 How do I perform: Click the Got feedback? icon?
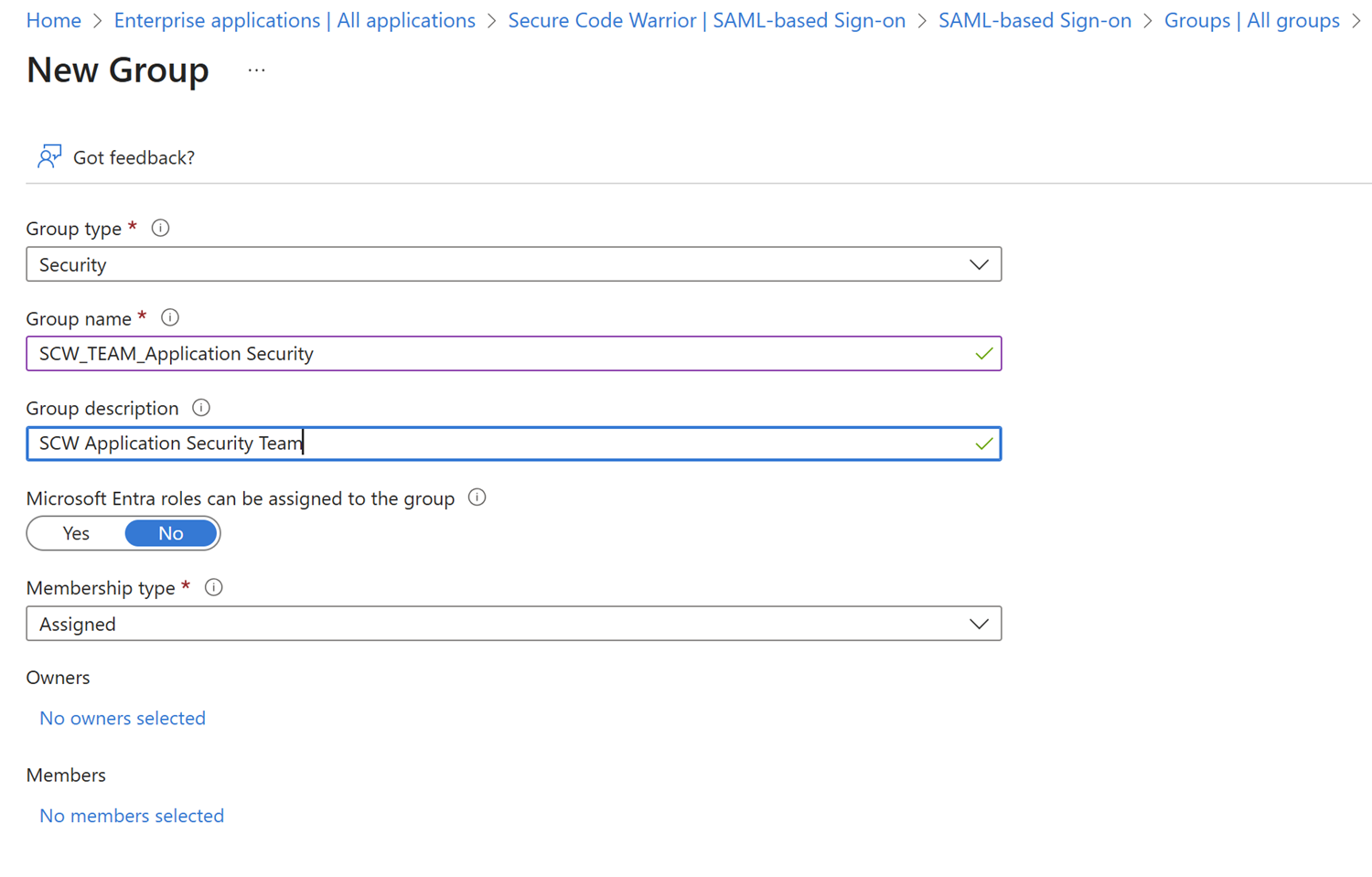[x=49, y=155]
